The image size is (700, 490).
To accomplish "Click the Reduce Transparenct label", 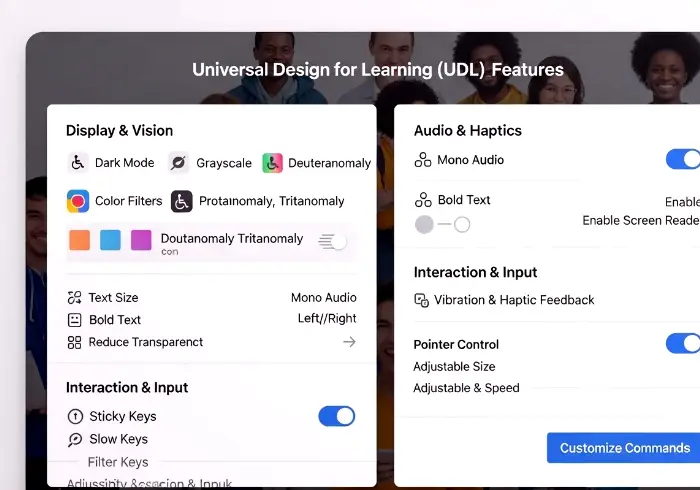I will pyautogui.click(x=146, y=342).
